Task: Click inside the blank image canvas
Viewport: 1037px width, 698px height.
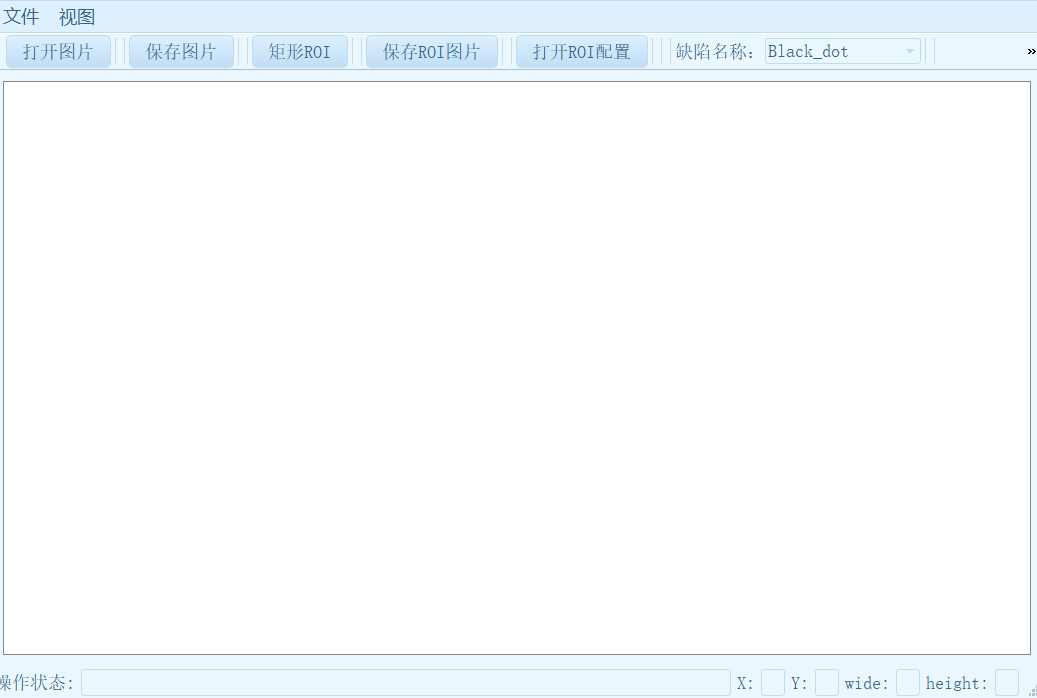Action: pos(517,368)
